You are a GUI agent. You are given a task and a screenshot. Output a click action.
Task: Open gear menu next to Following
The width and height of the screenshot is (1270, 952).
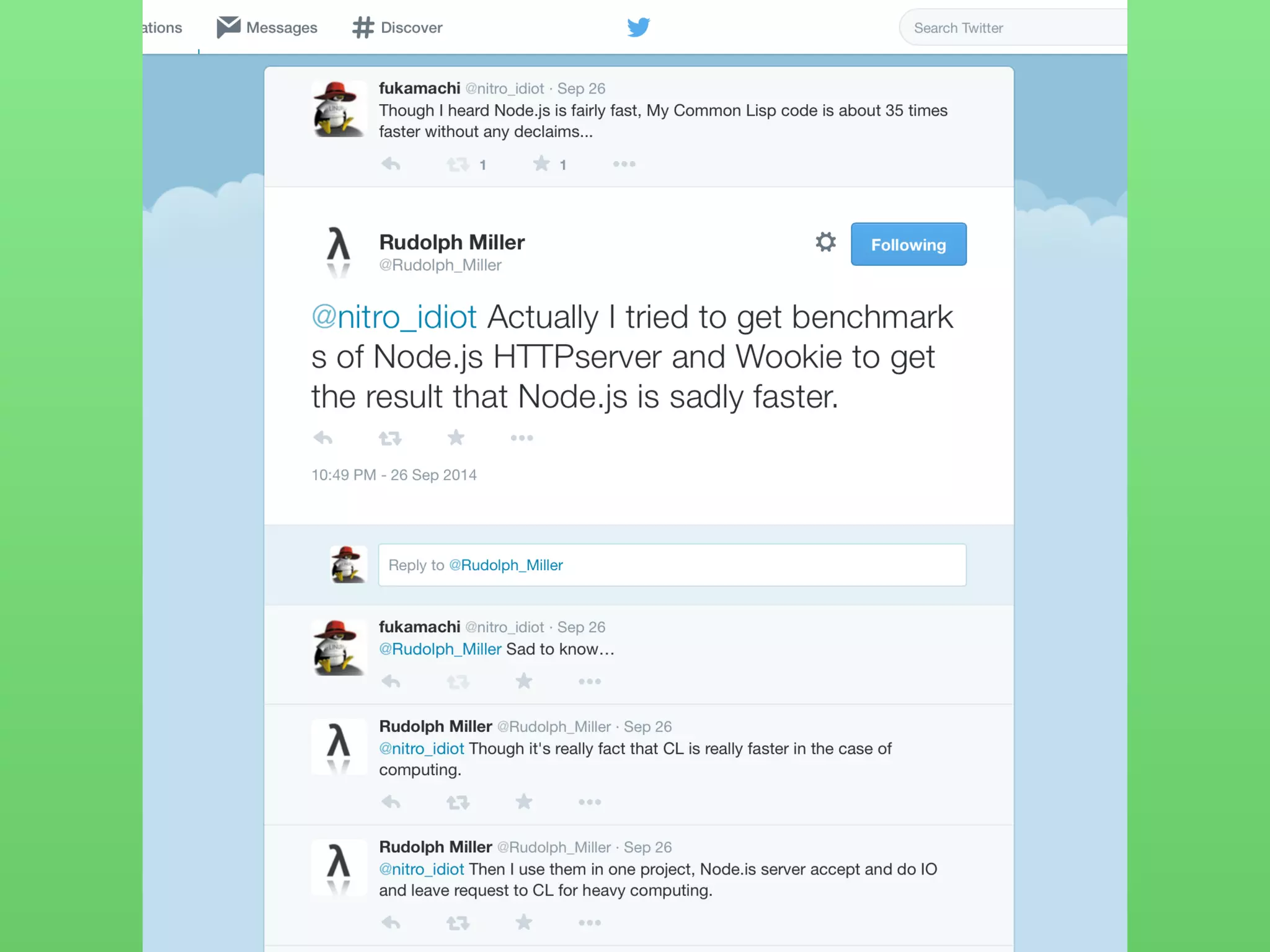click(825, 242)
